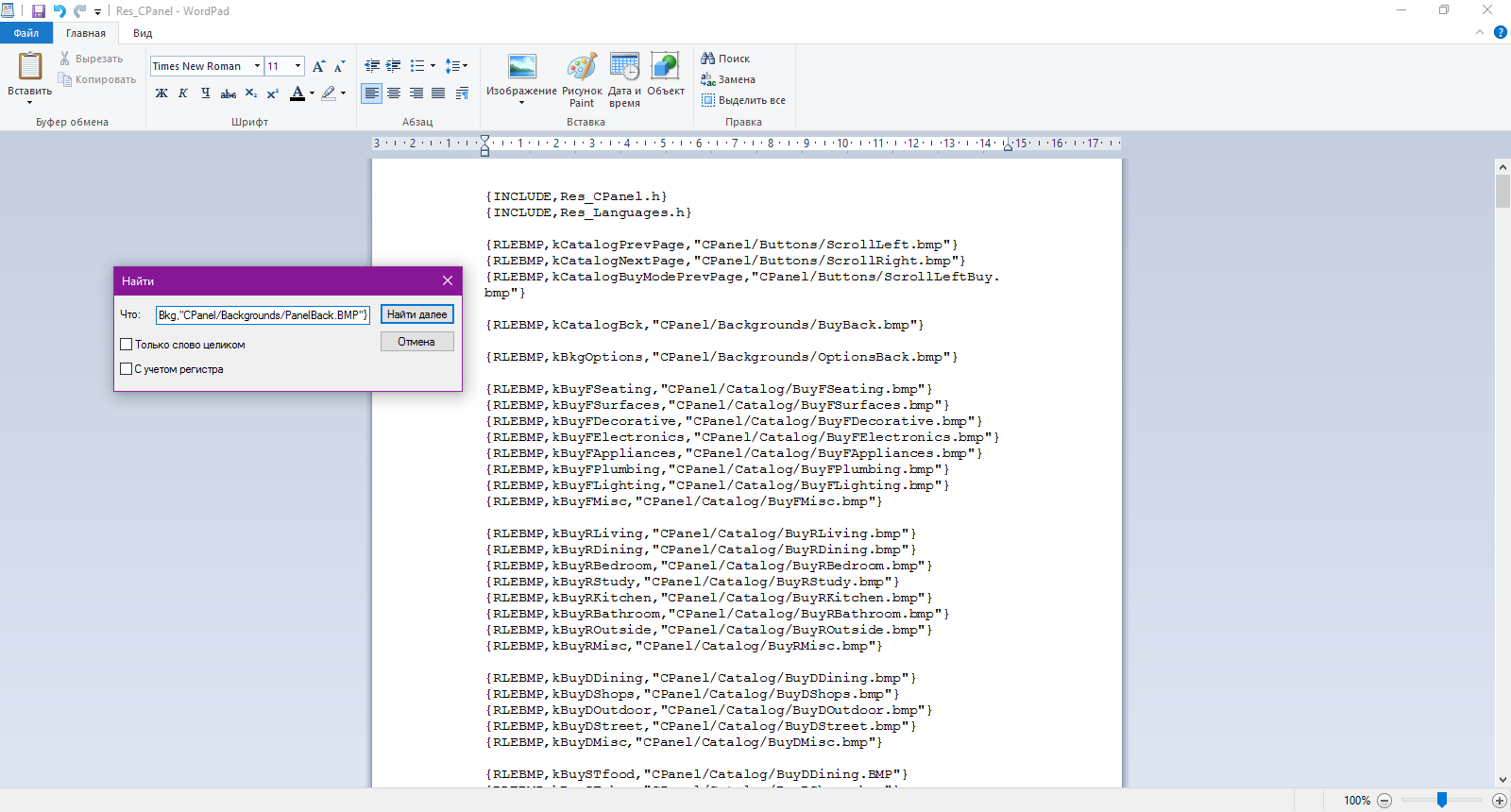Image resolution: width=1511 pixels, height=812 pixels.
Task: Click the {INCLUDE,Res_CPanel.h} line
Action: tap(576, 196)
